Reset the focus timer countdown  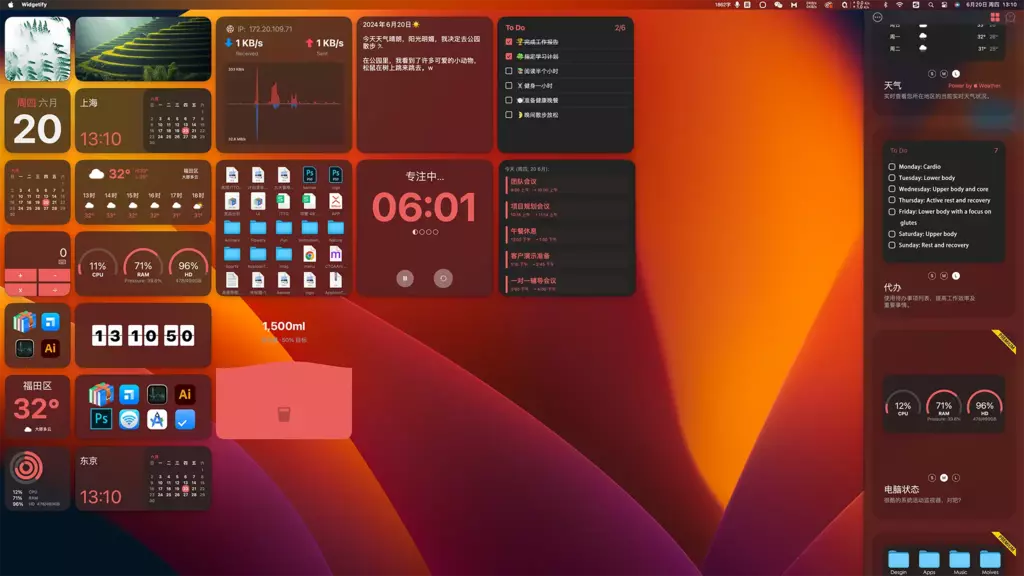click(443, 279)
